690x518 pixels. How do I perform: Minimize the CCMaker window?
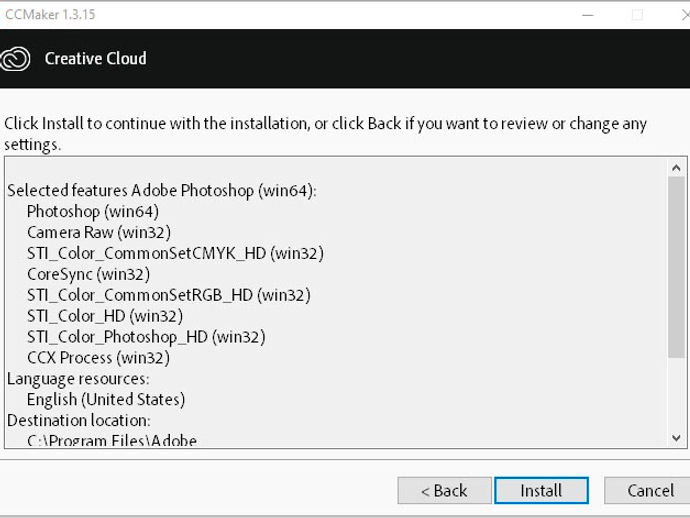pyautogui.click(x=588, y=15)
